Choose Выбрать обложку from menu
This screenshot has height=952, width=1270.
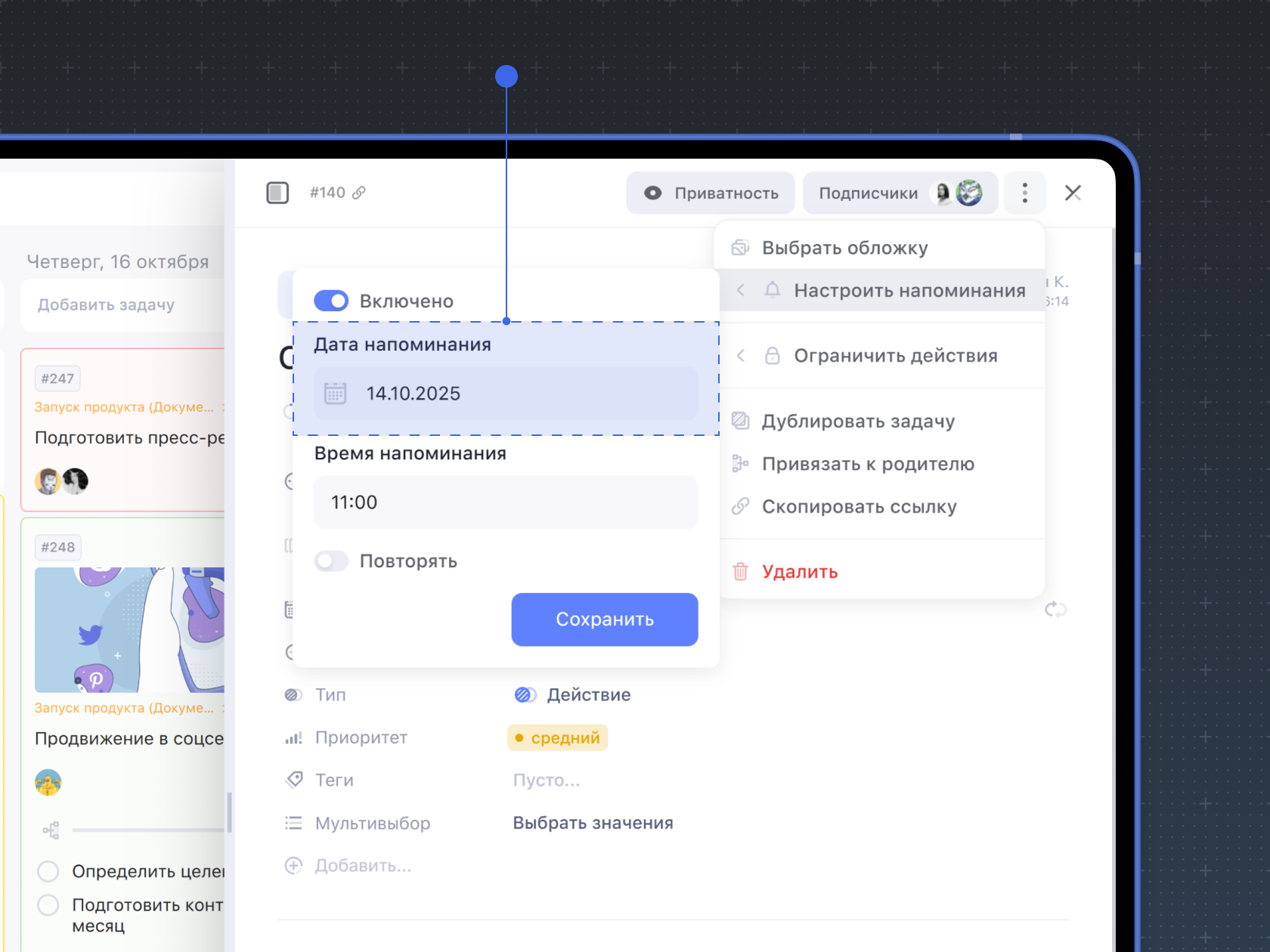pos(844,249)
